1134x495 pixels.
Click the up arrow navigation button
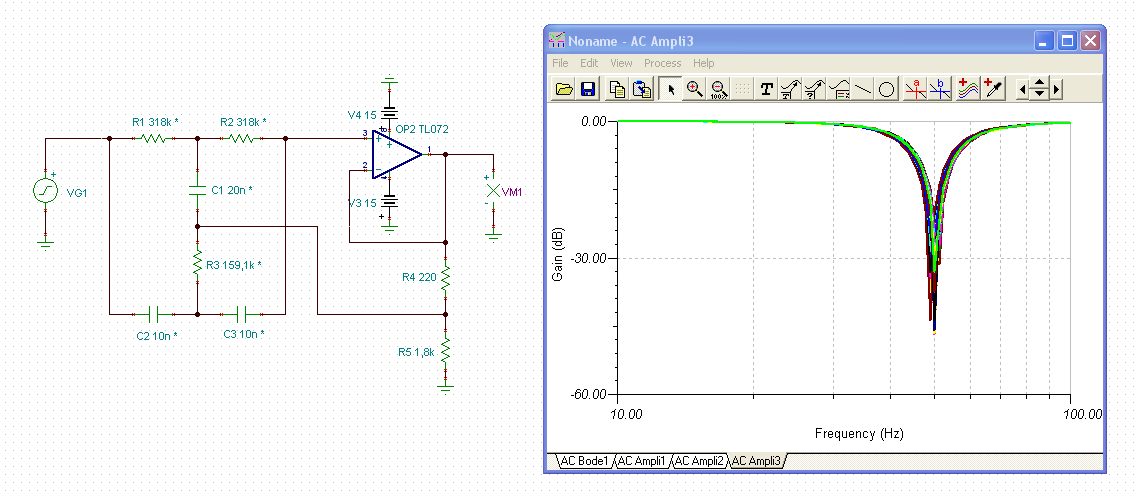pyautogui.click(x=1039, y=84)
